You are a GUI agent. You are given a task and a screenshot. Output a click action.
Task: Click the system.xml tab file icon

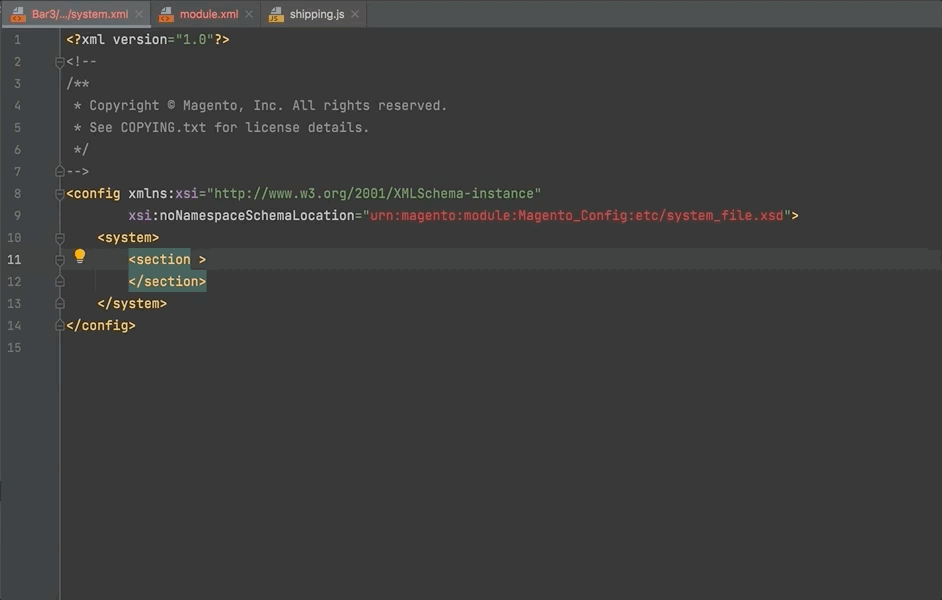(x=18, y=15)
